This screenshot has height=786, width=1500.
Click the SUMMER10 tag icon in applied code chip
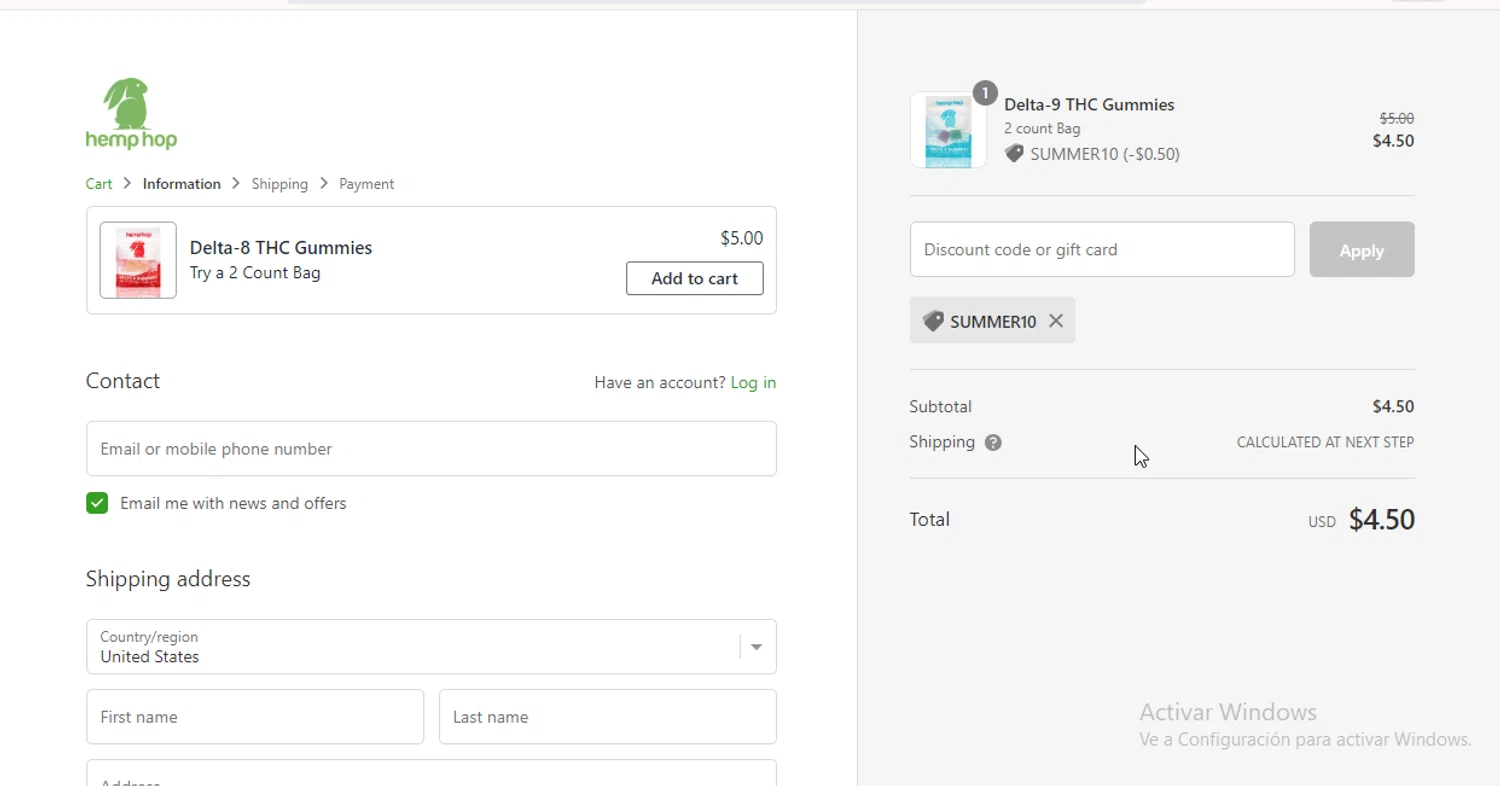(933, 321)
